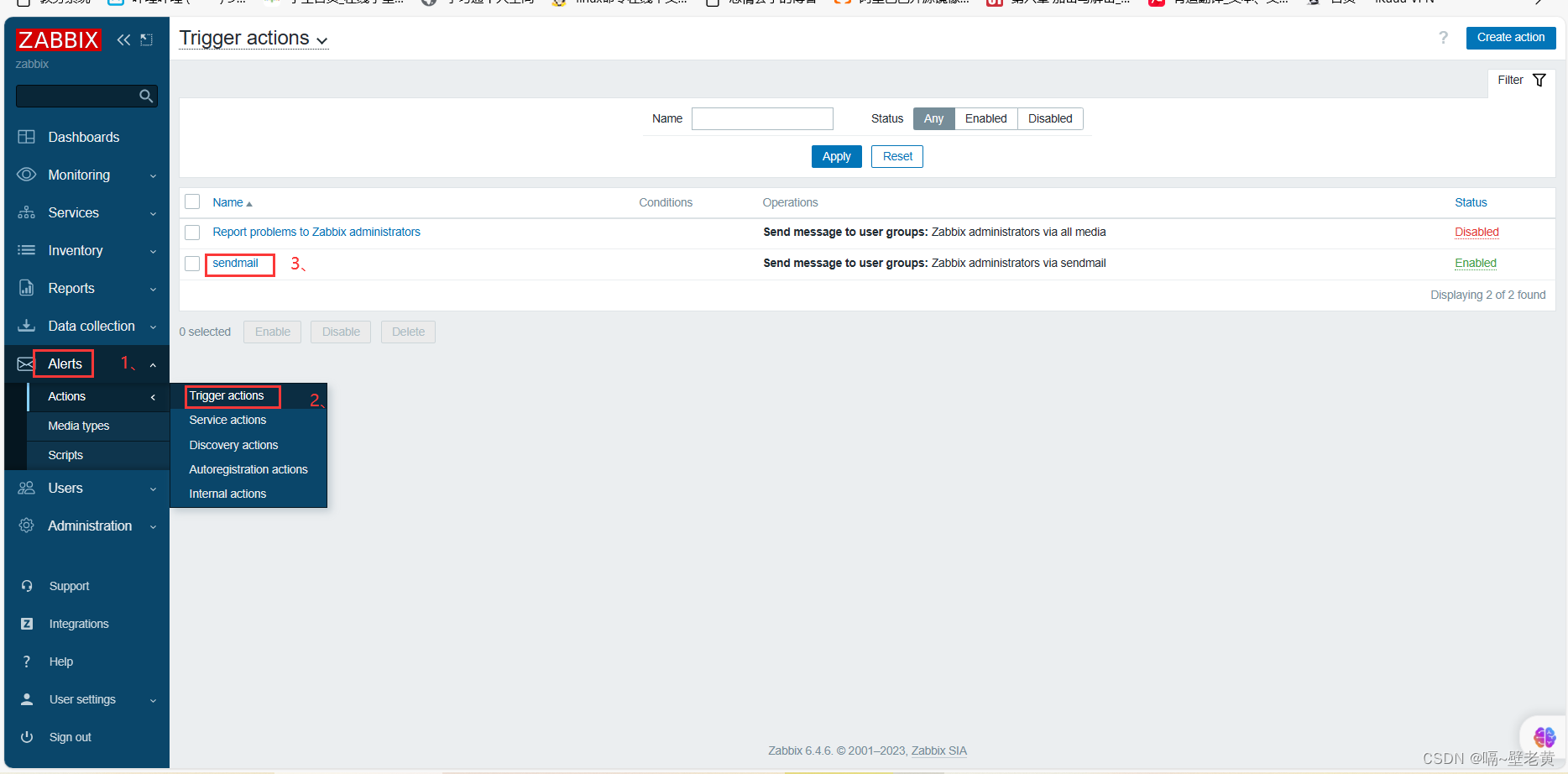This screenshot has height=774, width=1568.
Task: Set Status filter to Enabled
Action: 985,118
